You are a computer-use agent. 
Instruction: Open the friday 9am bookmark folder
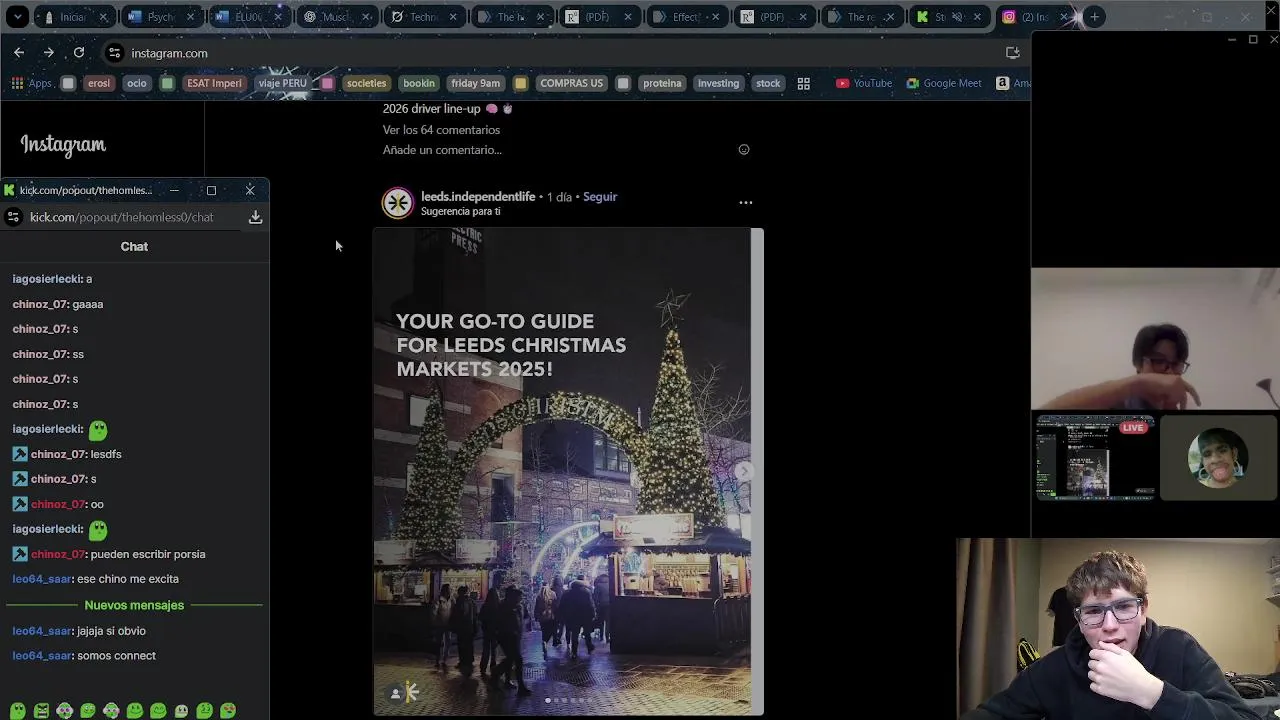[475, 83]
